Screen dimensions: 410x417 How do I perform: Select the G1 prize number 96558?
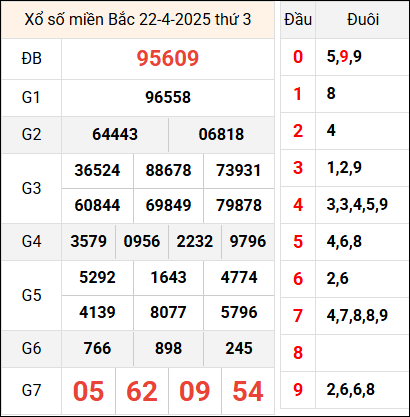pos(168,97)
